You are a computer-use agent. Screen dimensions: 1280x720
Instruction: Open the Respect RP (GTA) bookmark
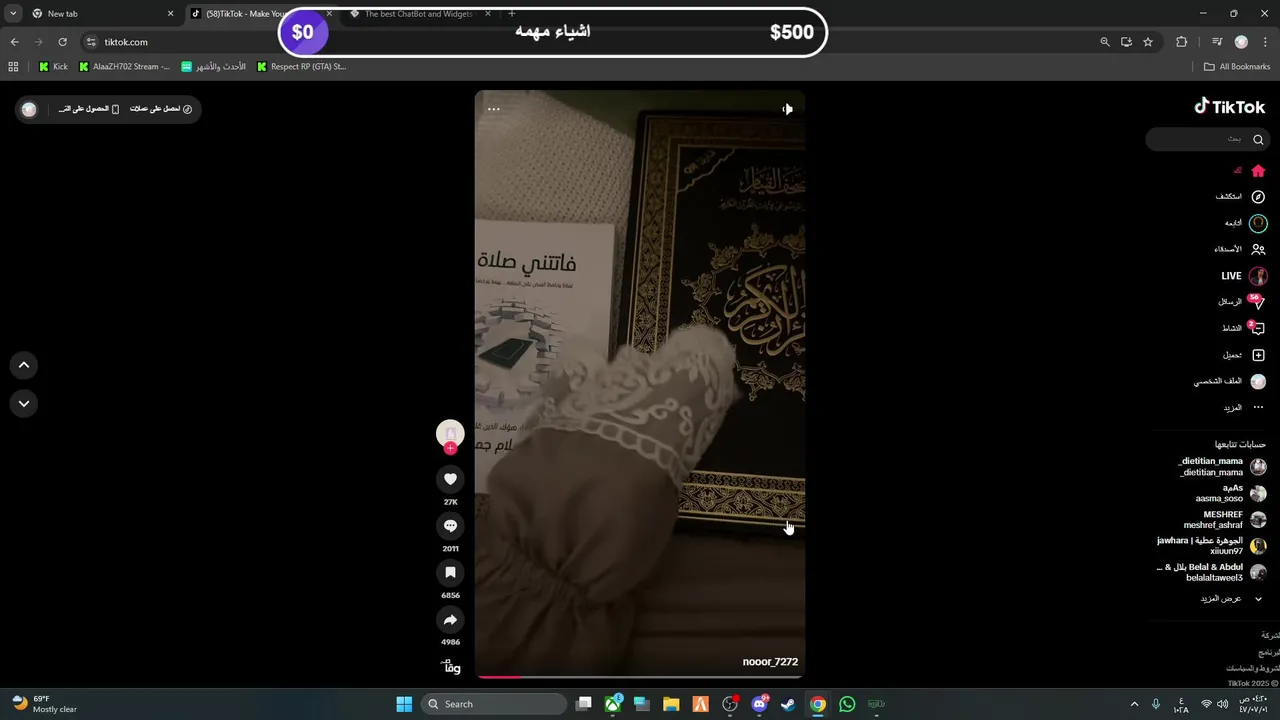pyautogui.click(x=302, y=67)
